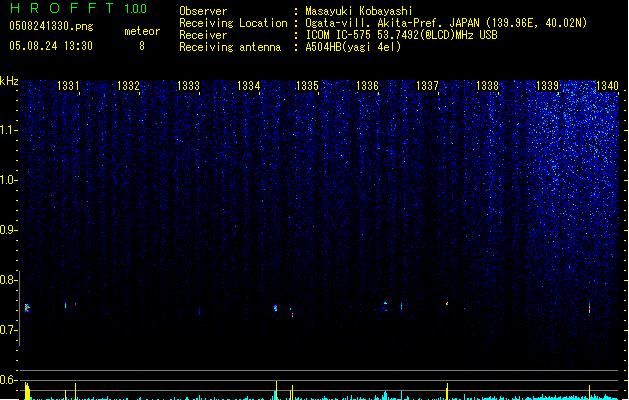Click the echo streak just before 1331
Image resolution: width=629 pixels, height=400 pixels.
(65, 306)
